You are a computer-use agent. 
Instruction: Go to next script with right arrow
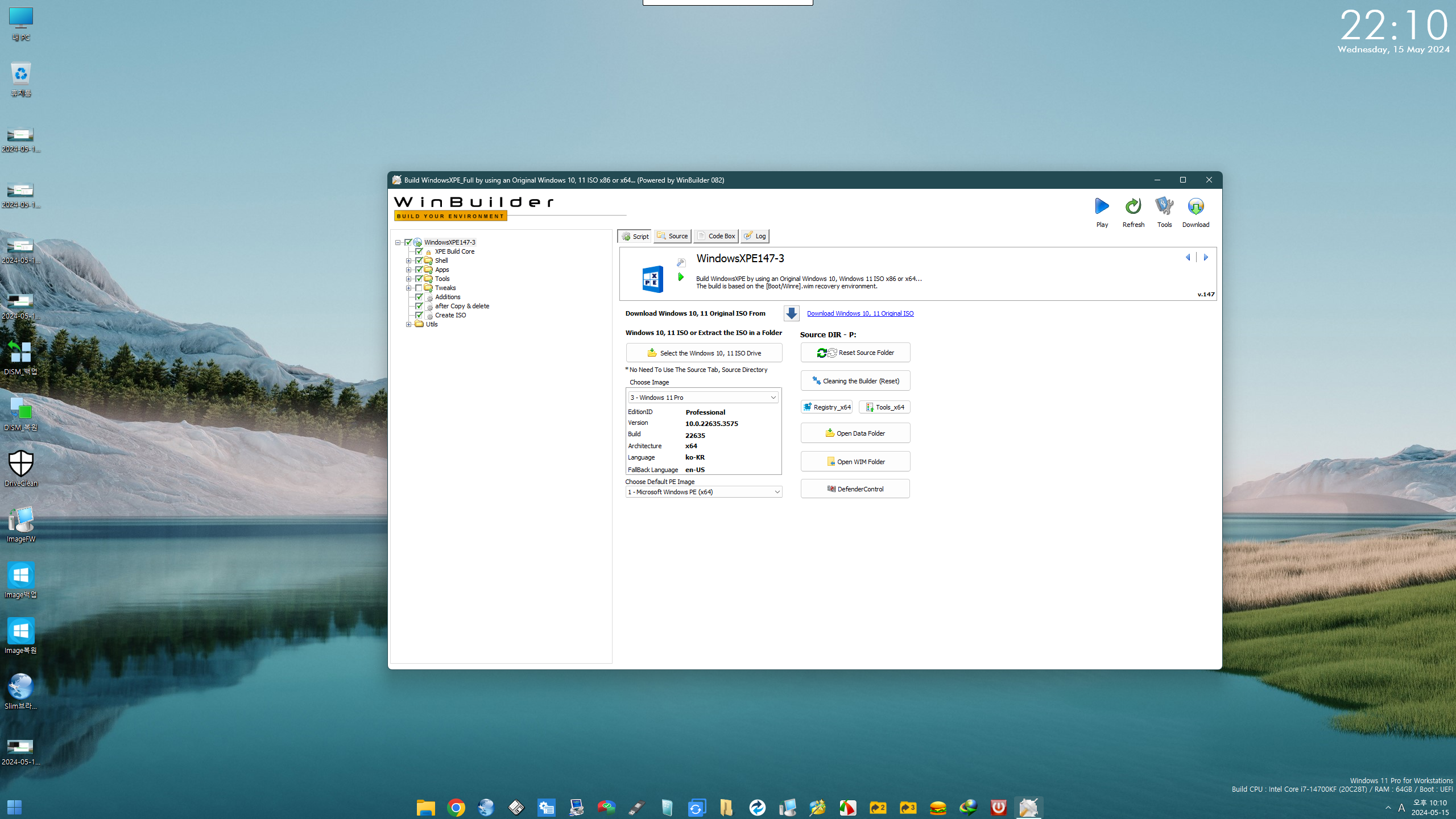pyautogui.click(x=1205, y=257)
